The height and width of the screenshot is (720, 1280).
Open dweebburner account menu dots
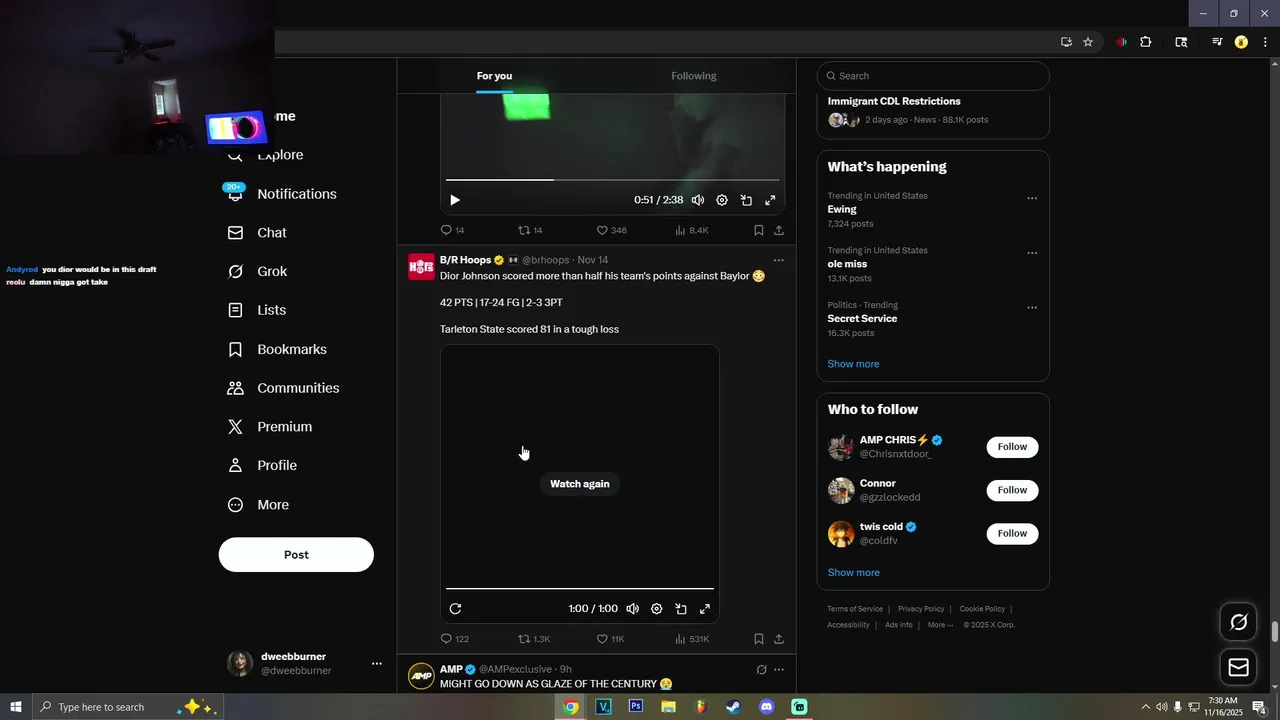click(377, 664)
